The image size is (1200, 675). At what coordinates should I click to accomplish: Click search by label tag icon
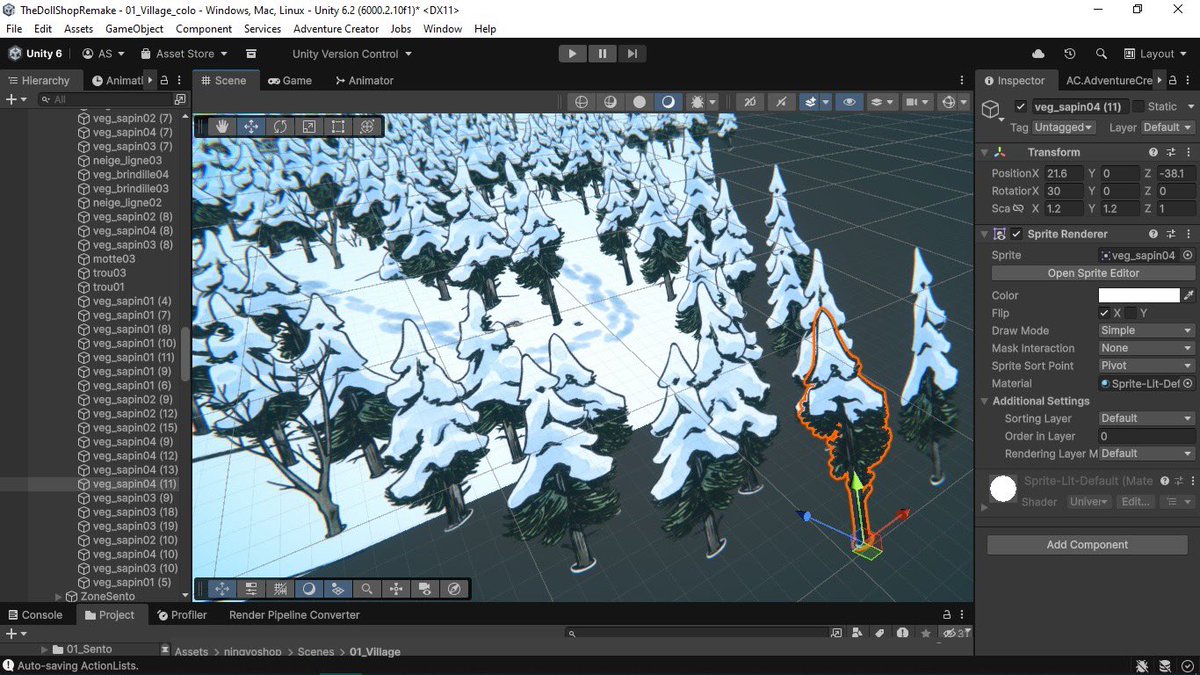click(879, 633)
